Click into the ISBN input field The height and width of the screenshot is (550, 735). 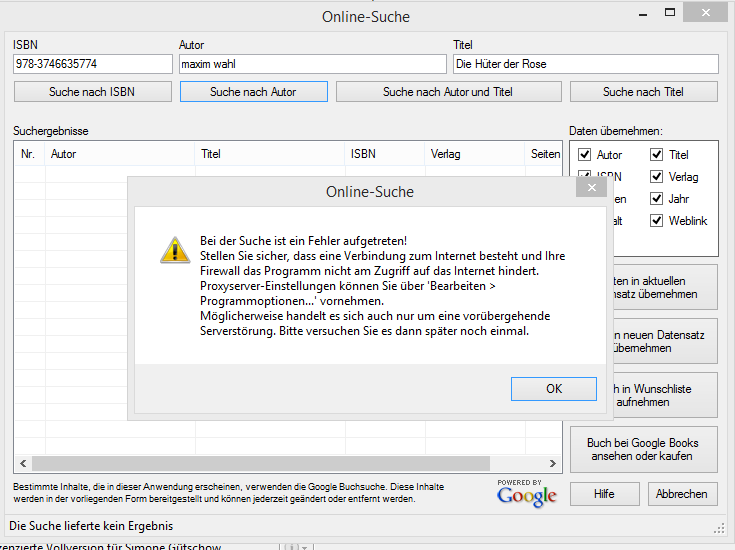(x=93, y=64)
